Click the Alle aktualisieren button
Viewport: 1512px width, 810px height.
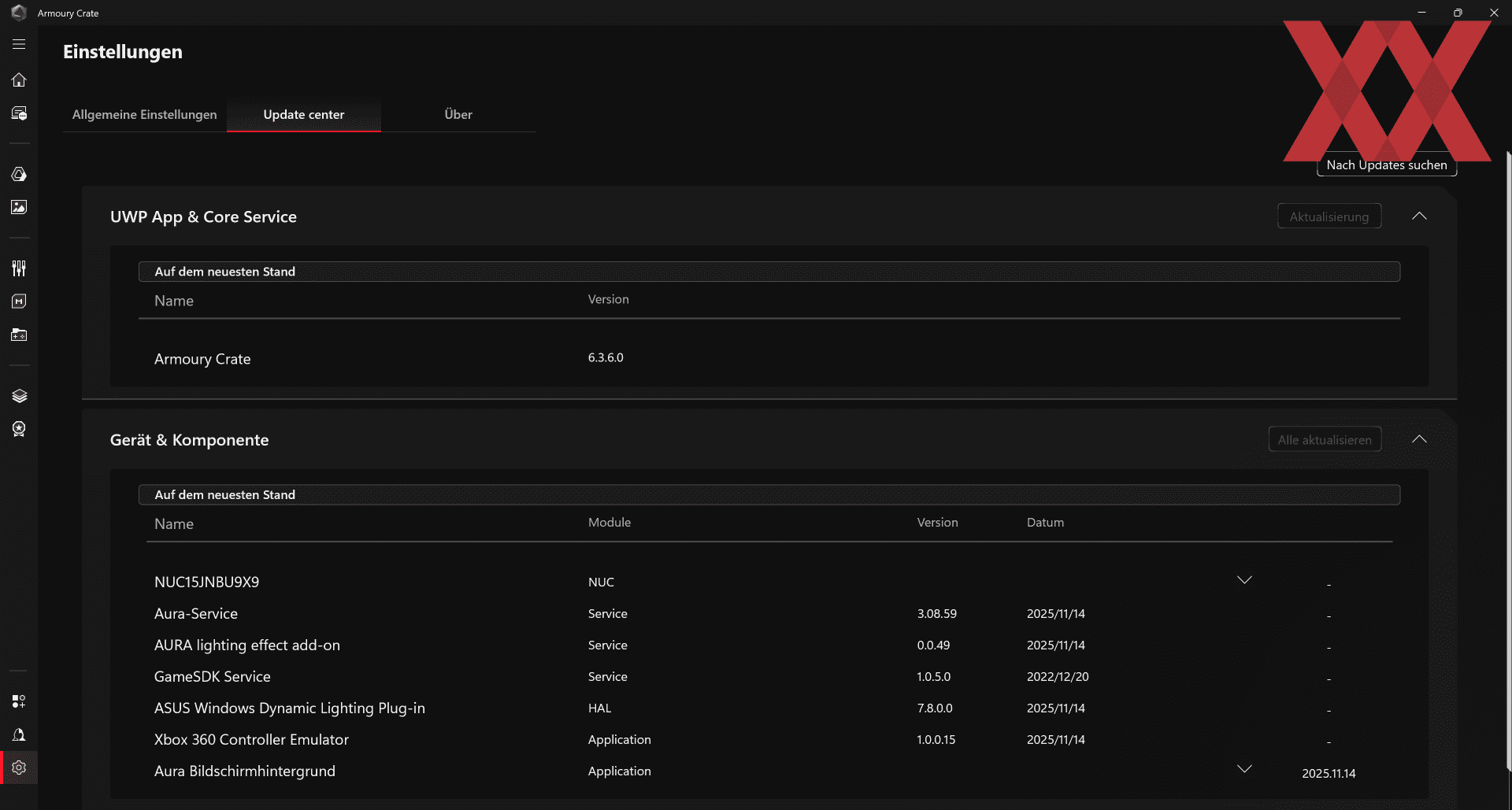point(1325,440)
